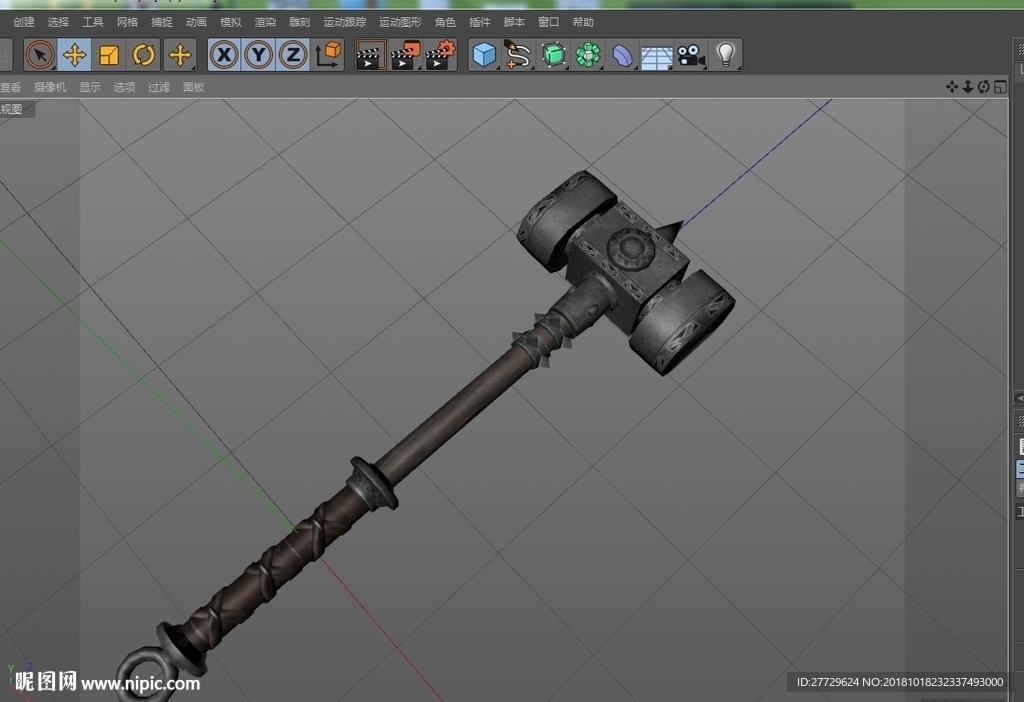
Task: Open the viewport 查看 menu
Action: pos(10,87)
